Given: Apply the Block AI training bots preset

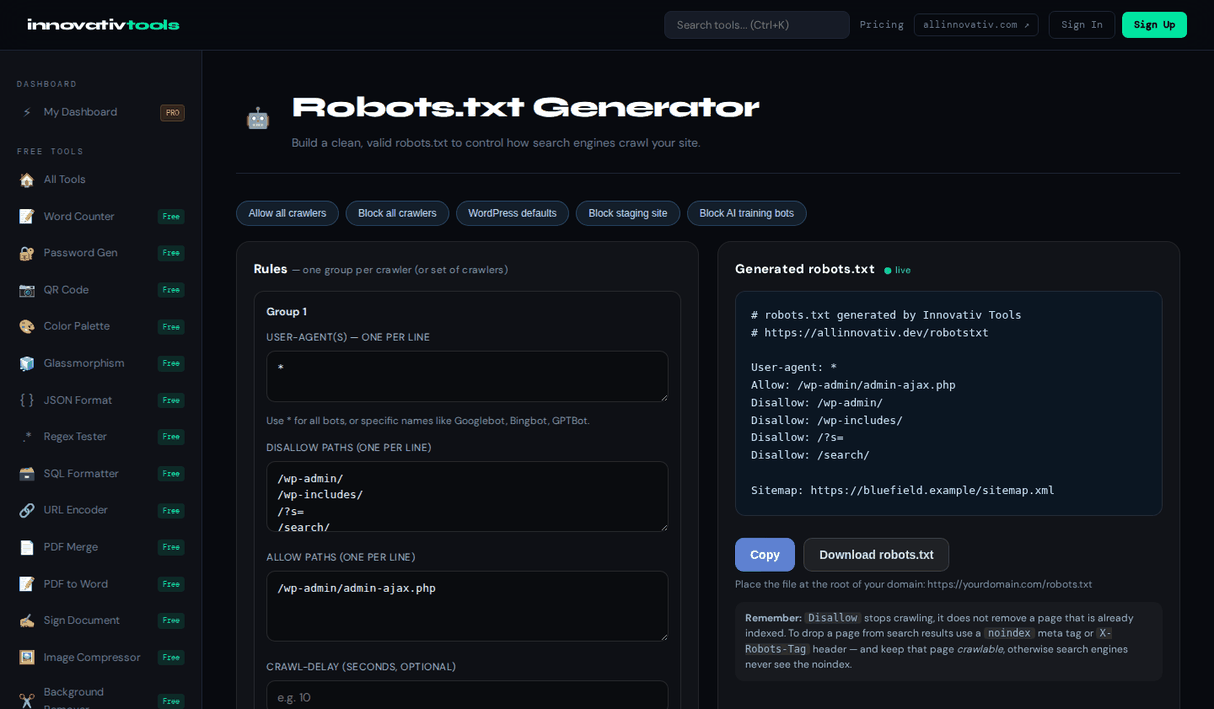Looking at the screenshot, I should point(747,213).
